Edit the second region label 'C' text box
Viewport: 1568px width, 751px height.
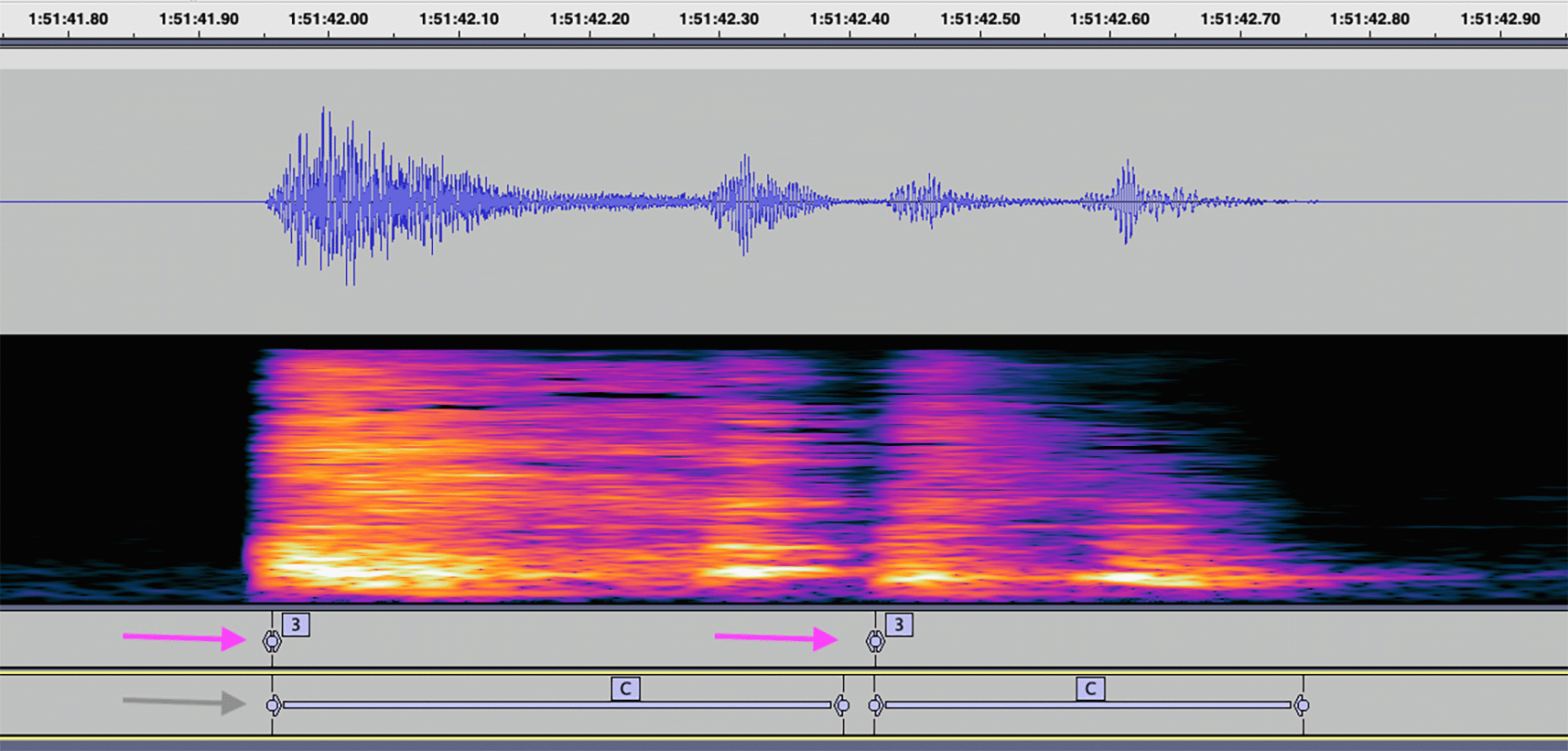coord(1090,689)
